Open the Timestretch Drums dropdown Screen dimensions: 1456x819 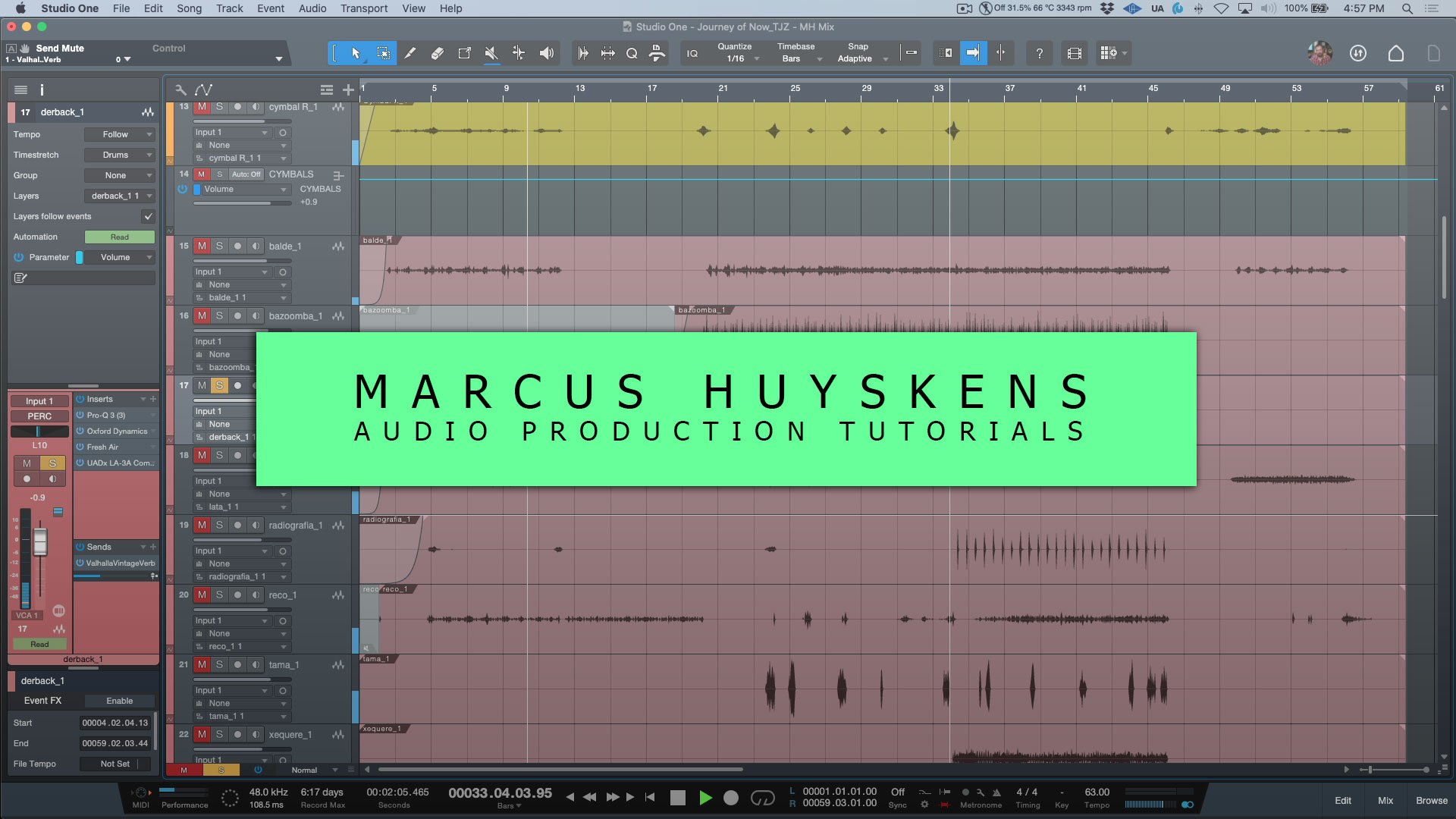pyautogui.click(x=119, y=155)
